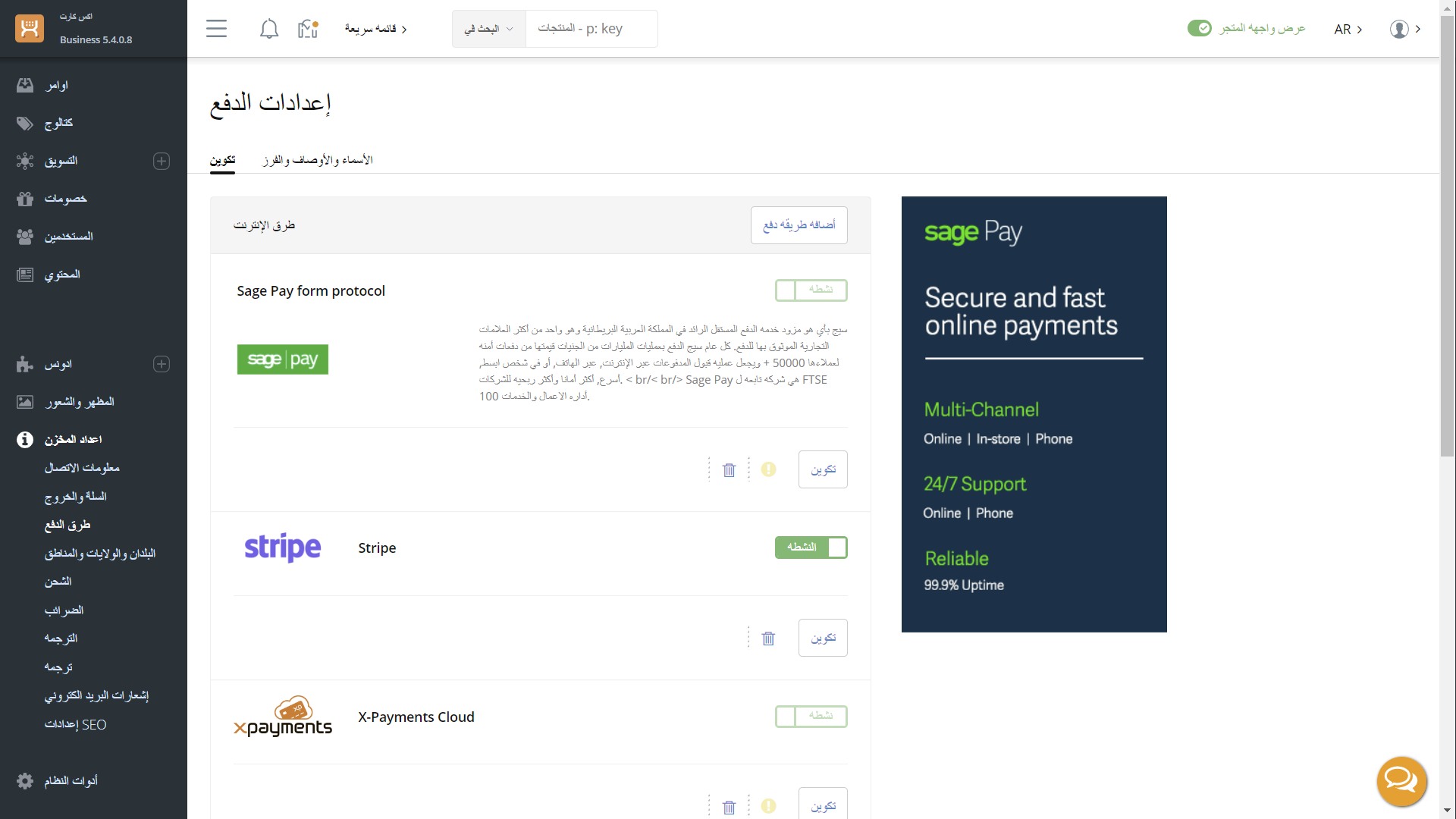Open الترجمه translation settings

[x=61, y=639]
